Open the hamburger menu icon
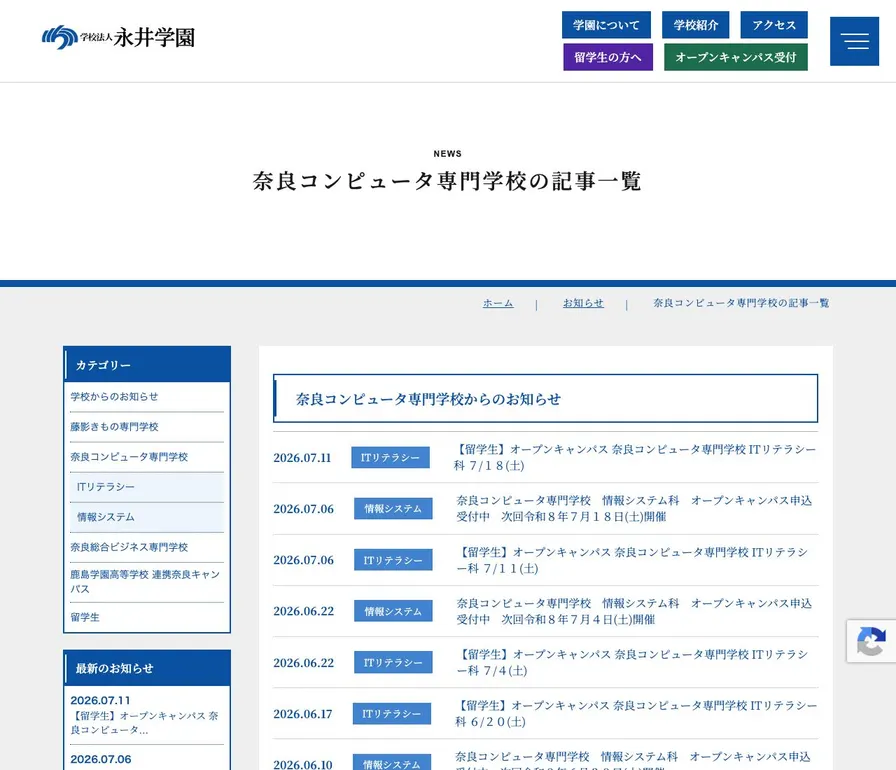The image size is (896, 770). pyautogui.click(x=854, y=41)
